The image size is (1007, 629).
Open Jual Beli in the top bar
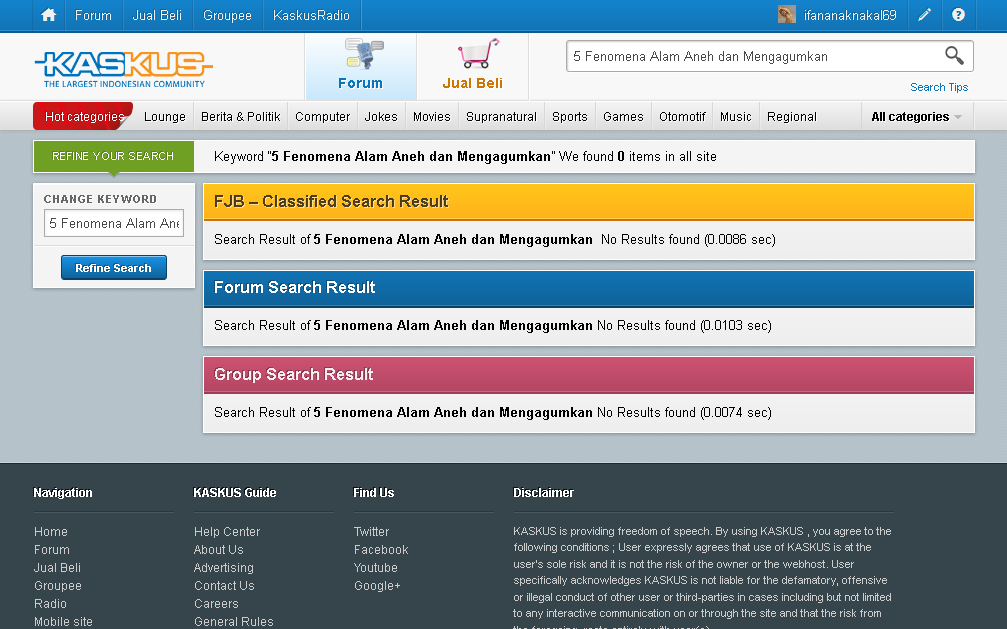tap(157, 15)
